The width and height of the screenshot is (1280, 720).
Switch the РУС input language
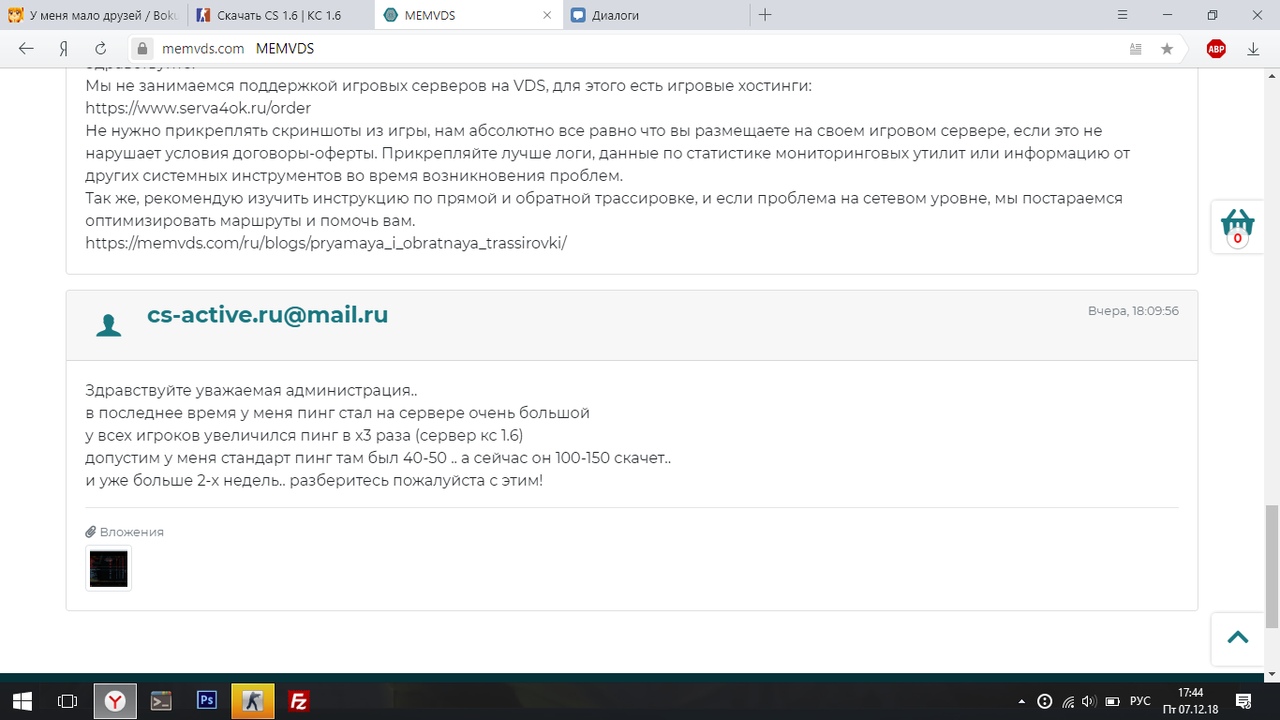coord(1140,701)
